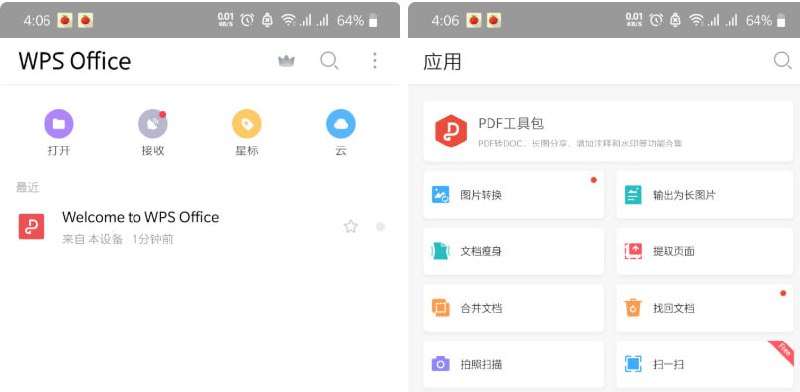Star the Welcome to WPS Office document
800x392 pixels.
pos(351,227)
